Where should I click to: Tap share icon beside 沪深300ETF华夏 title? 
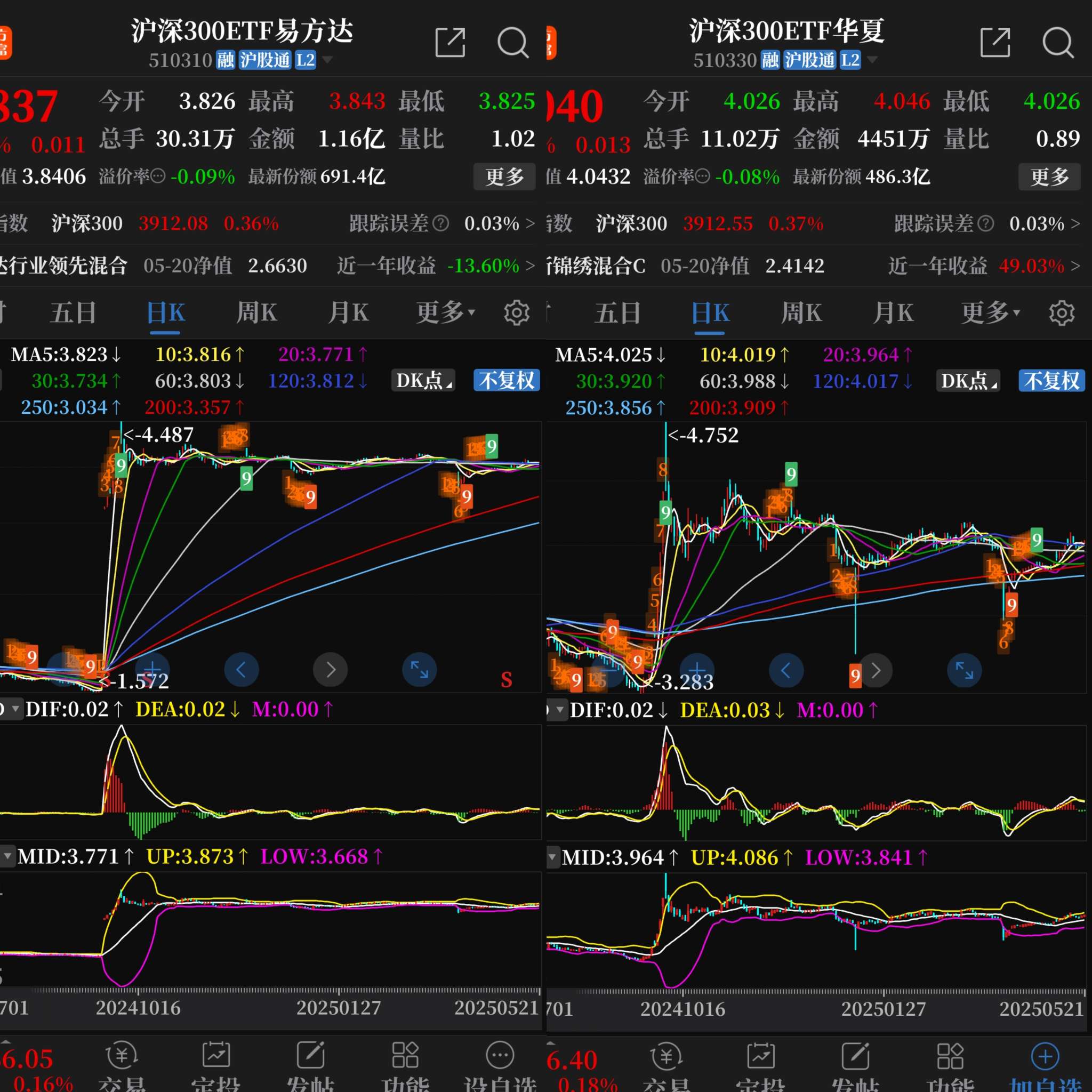pyautogui.click(x=995, y=43)
